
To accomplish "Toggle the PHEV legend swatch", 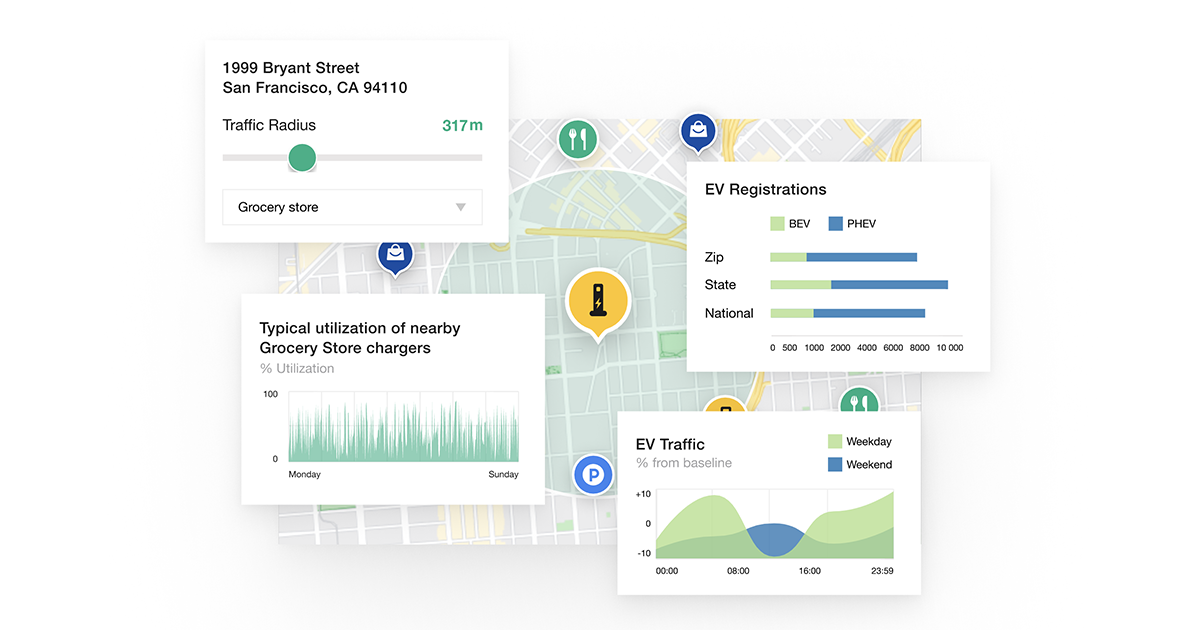I will point(836,223).
